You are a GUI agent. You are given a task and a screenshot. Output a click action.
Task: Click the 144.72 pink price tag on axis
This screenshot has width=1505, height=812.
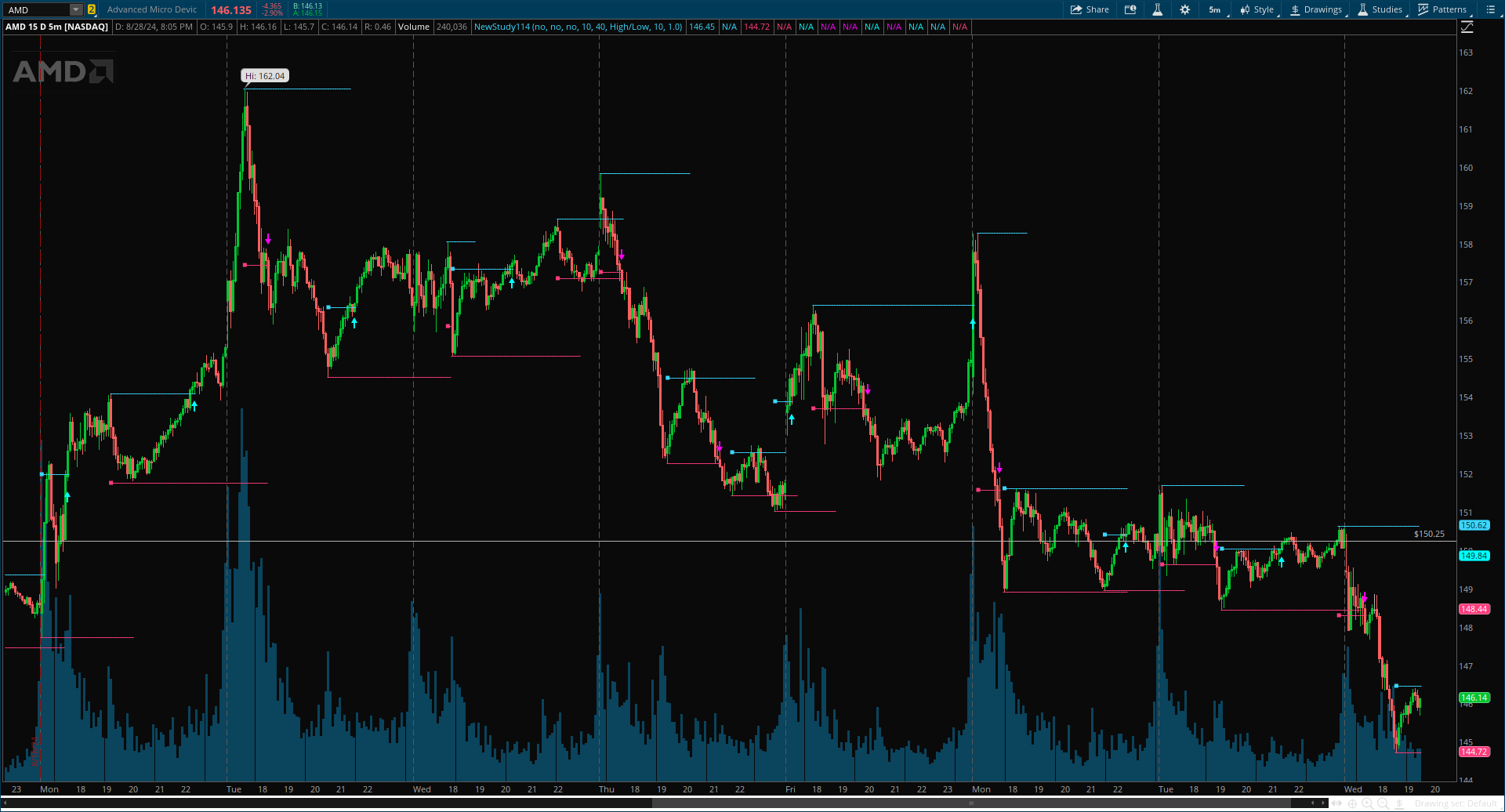1474,752
